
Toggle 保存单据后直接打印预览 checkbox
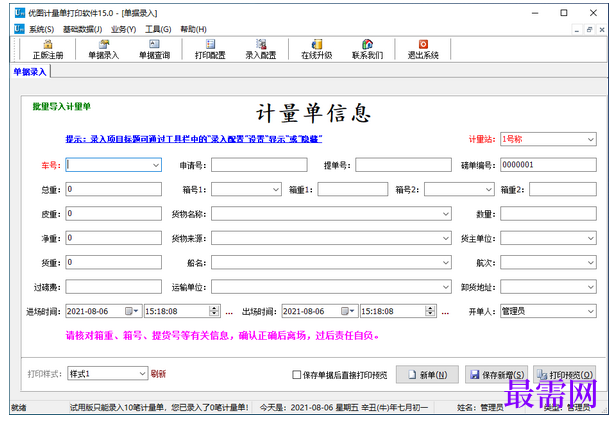[297, 375]
